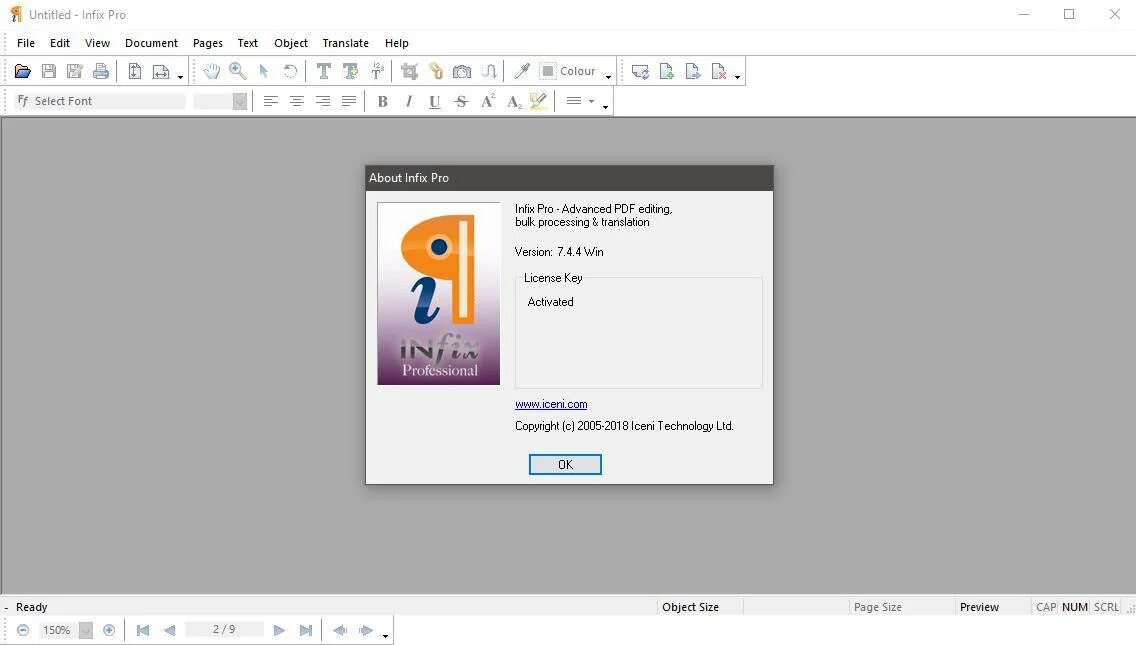The width and height of the screenshot is (1136, 645).
Task: Select the Hand pan tool
Action: (211, 71)
